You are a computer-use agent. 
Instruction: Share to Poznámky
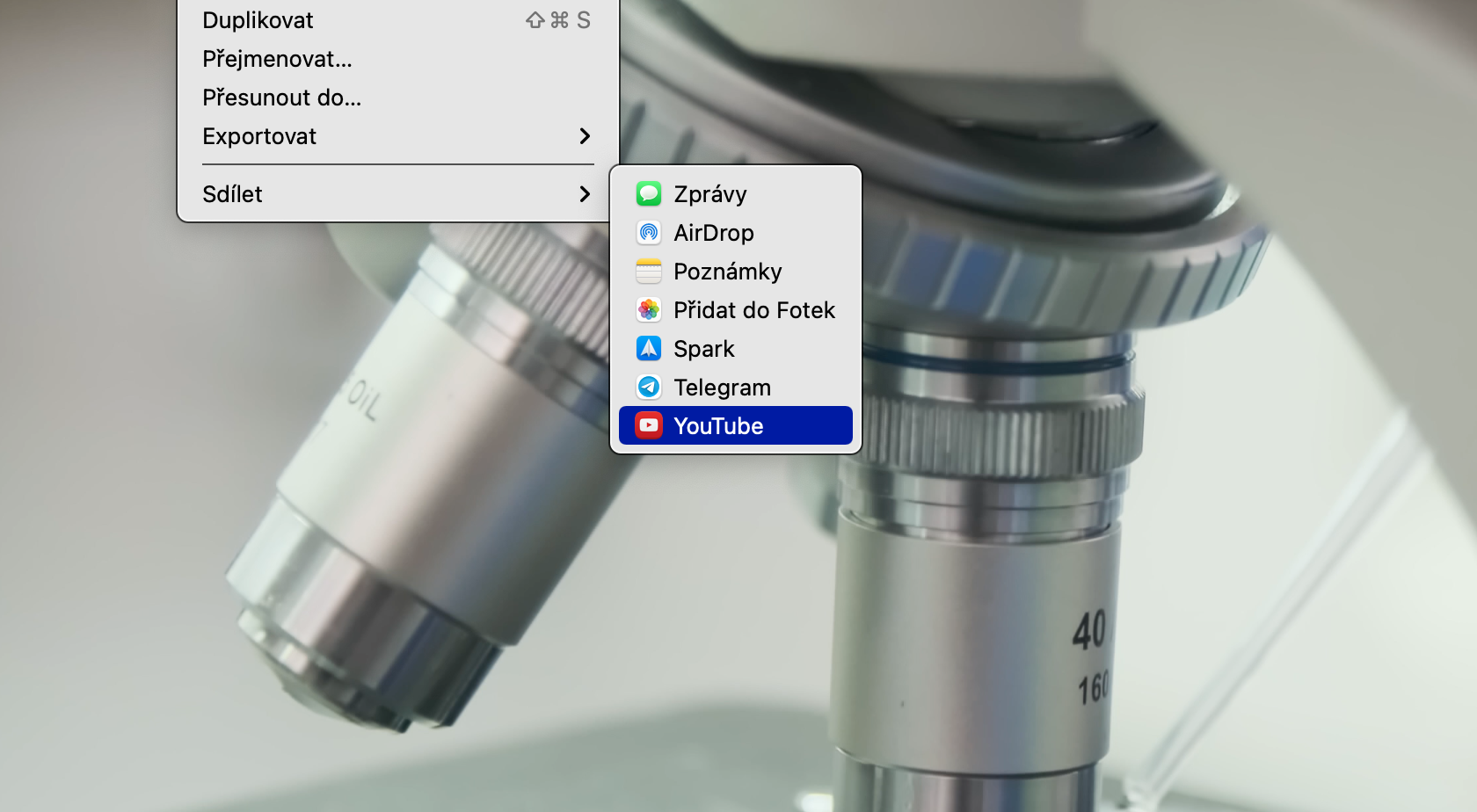736,271
